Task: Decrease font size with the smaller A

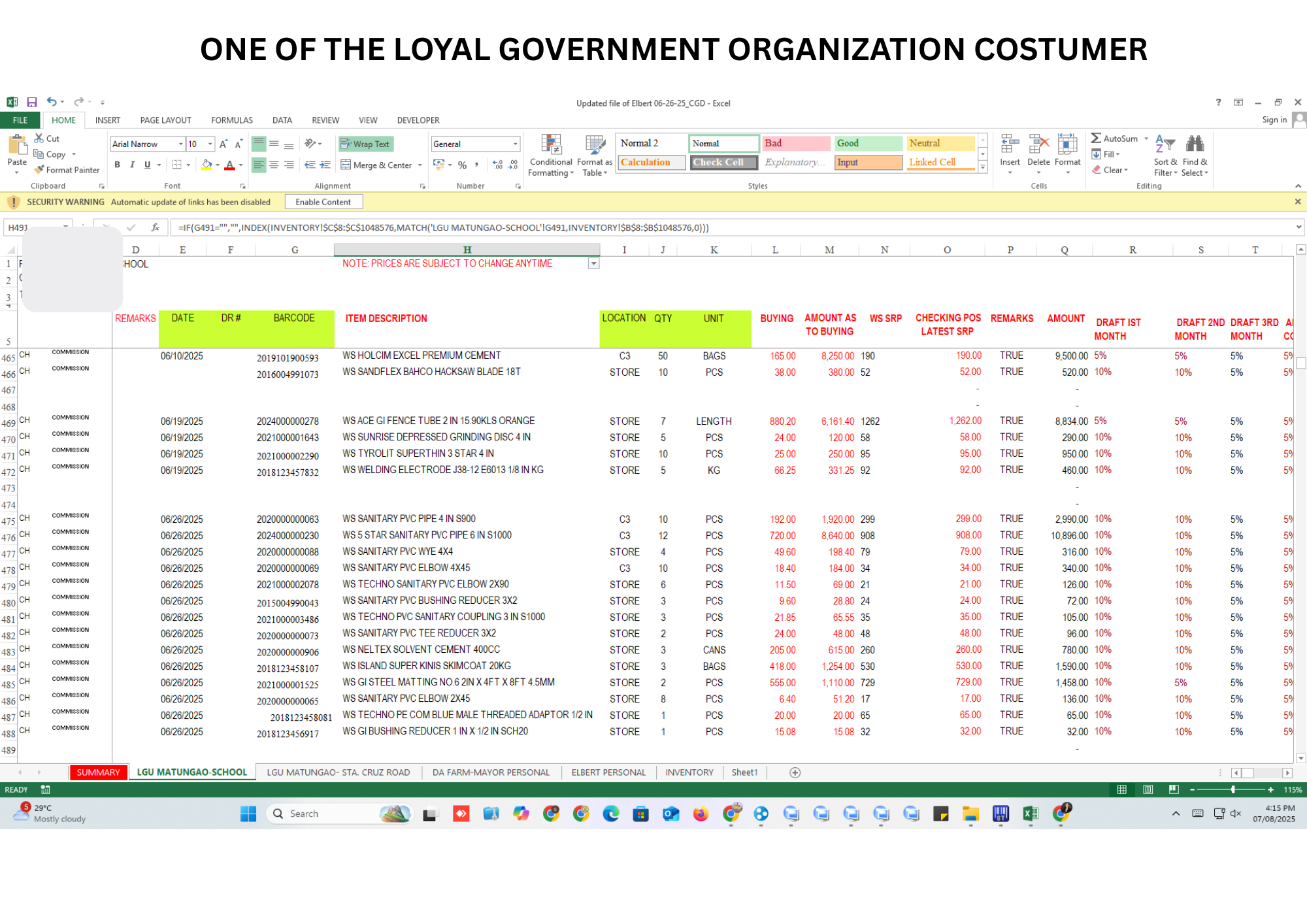Action: [239, 144]
